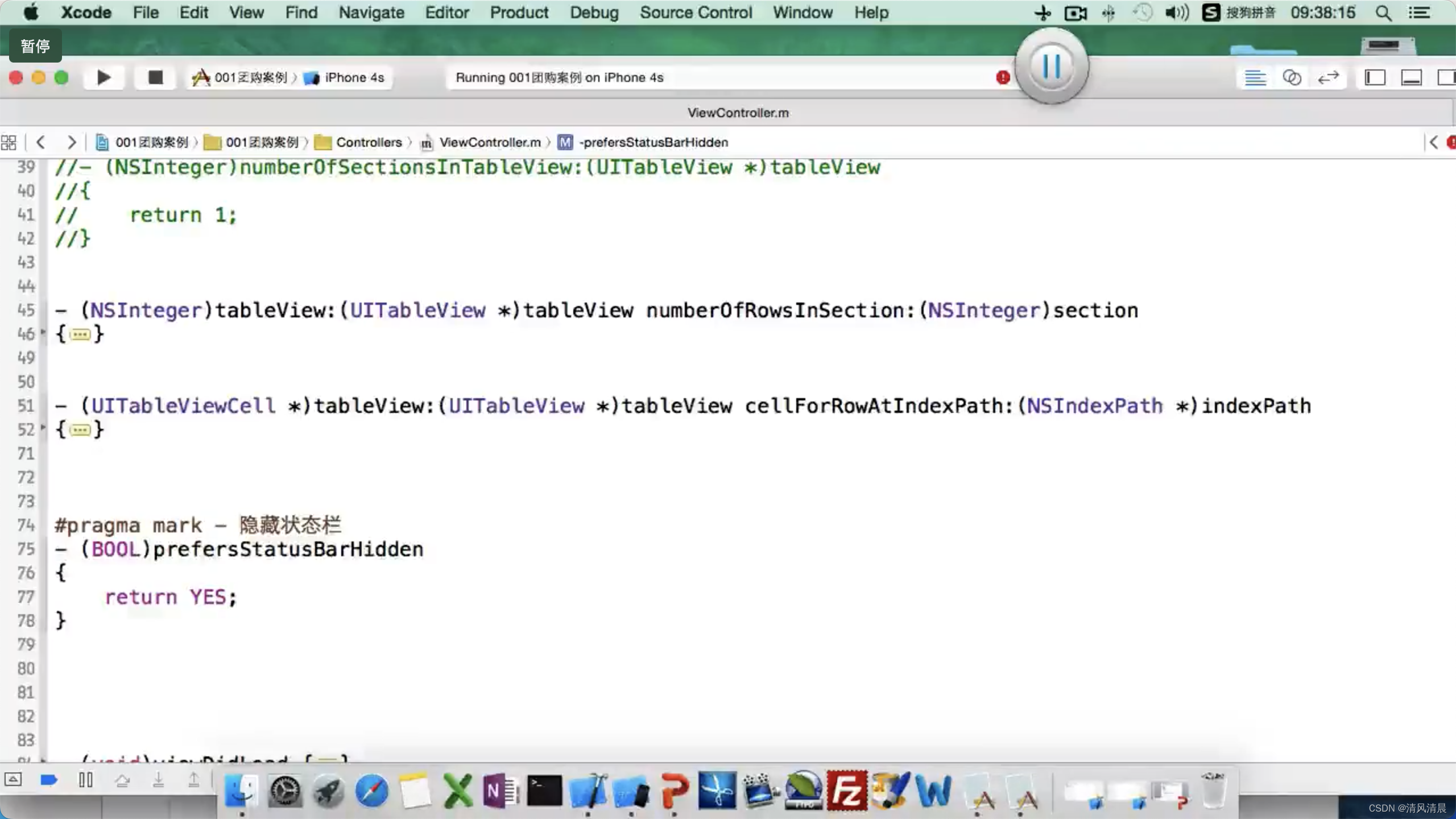Toggle the Navigator panel visibility
This screenshot has width=1456, height=819.
point(1375,77)
